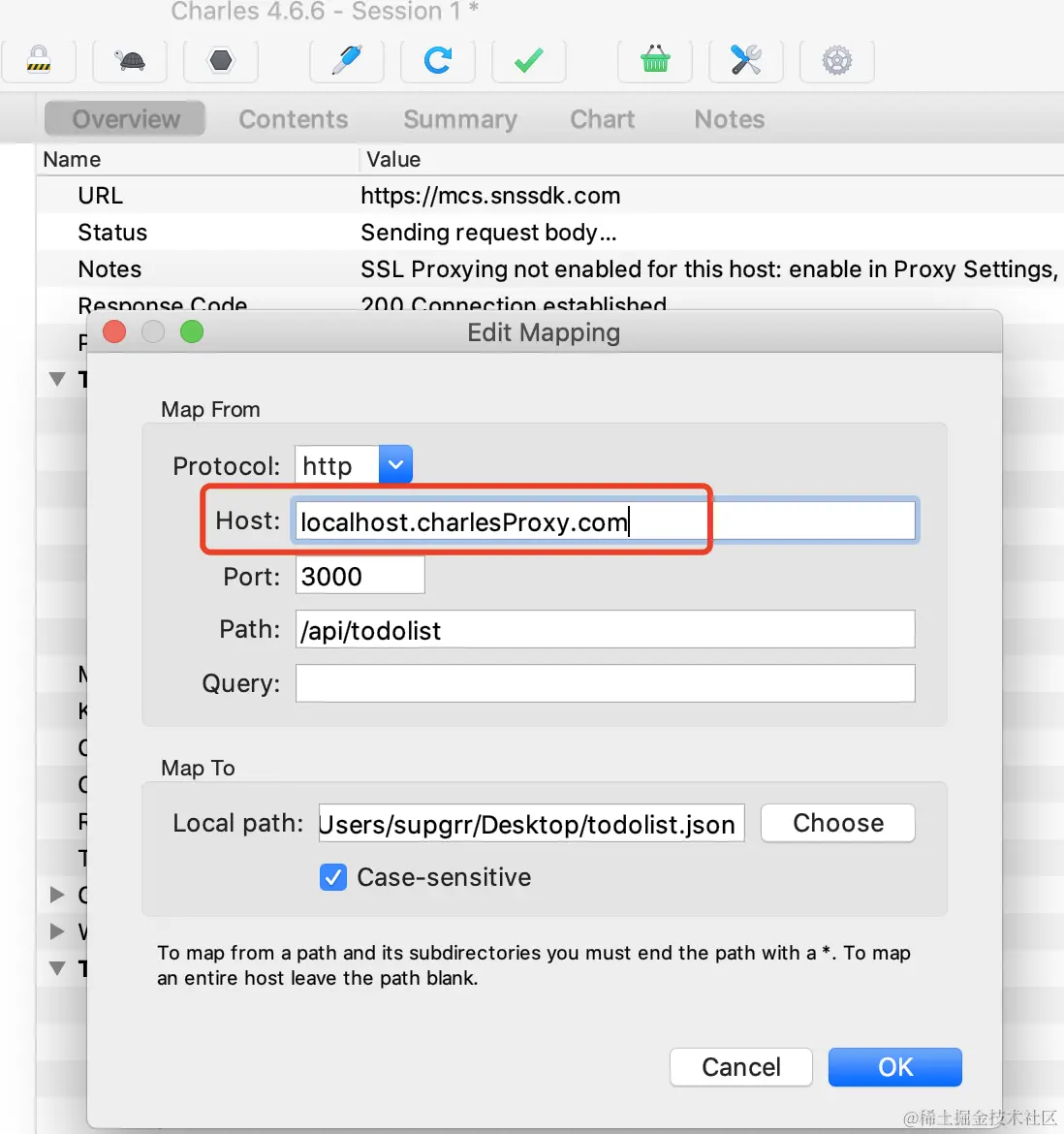Open the Notes tab
The height and width of the screenshot is (1134, 1064).
[730, 119]
